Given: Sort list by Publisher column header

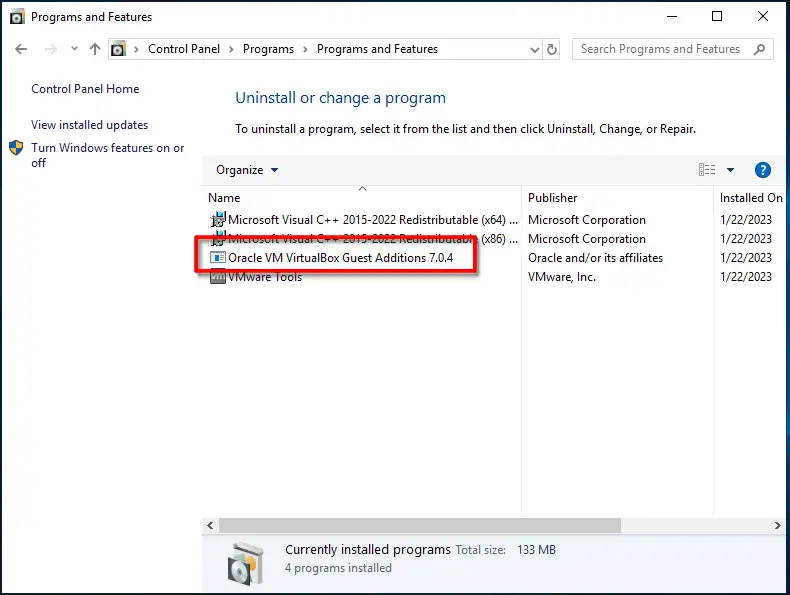Looking at the screenshot, I should [x=553, y=198].
